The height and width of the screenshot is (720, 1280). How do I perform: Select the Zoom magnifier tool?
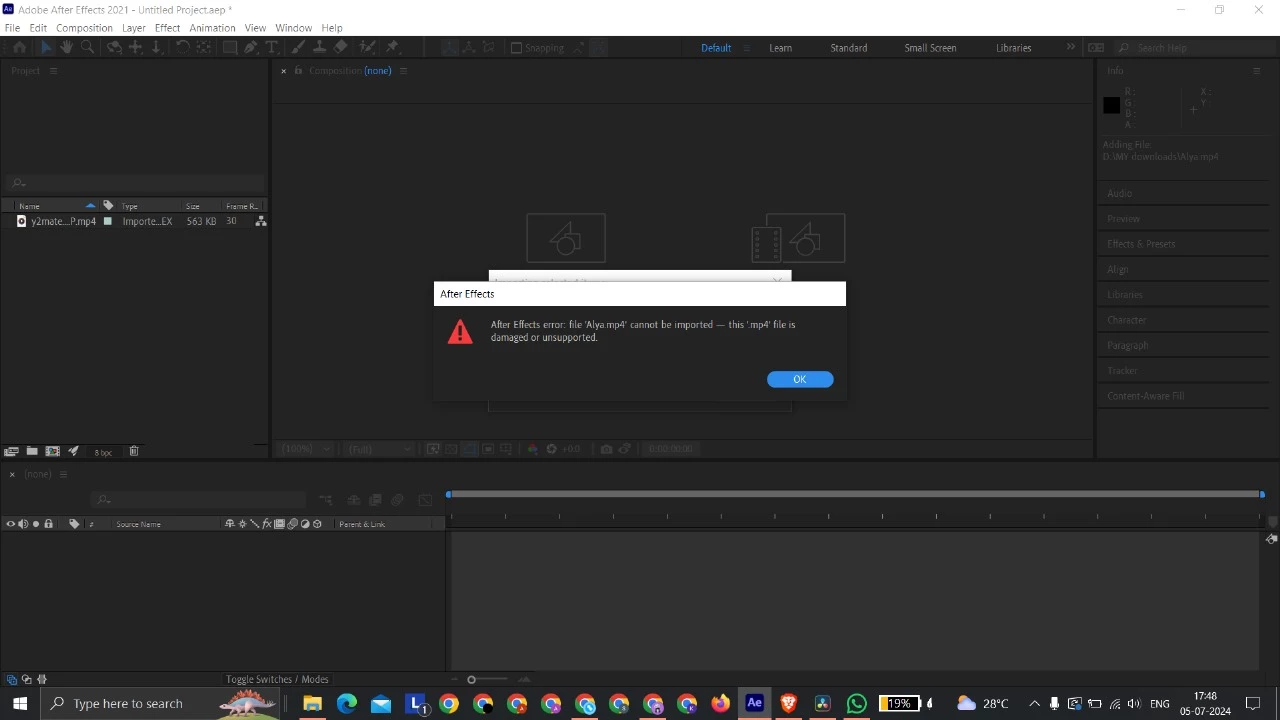click(87, 47)
